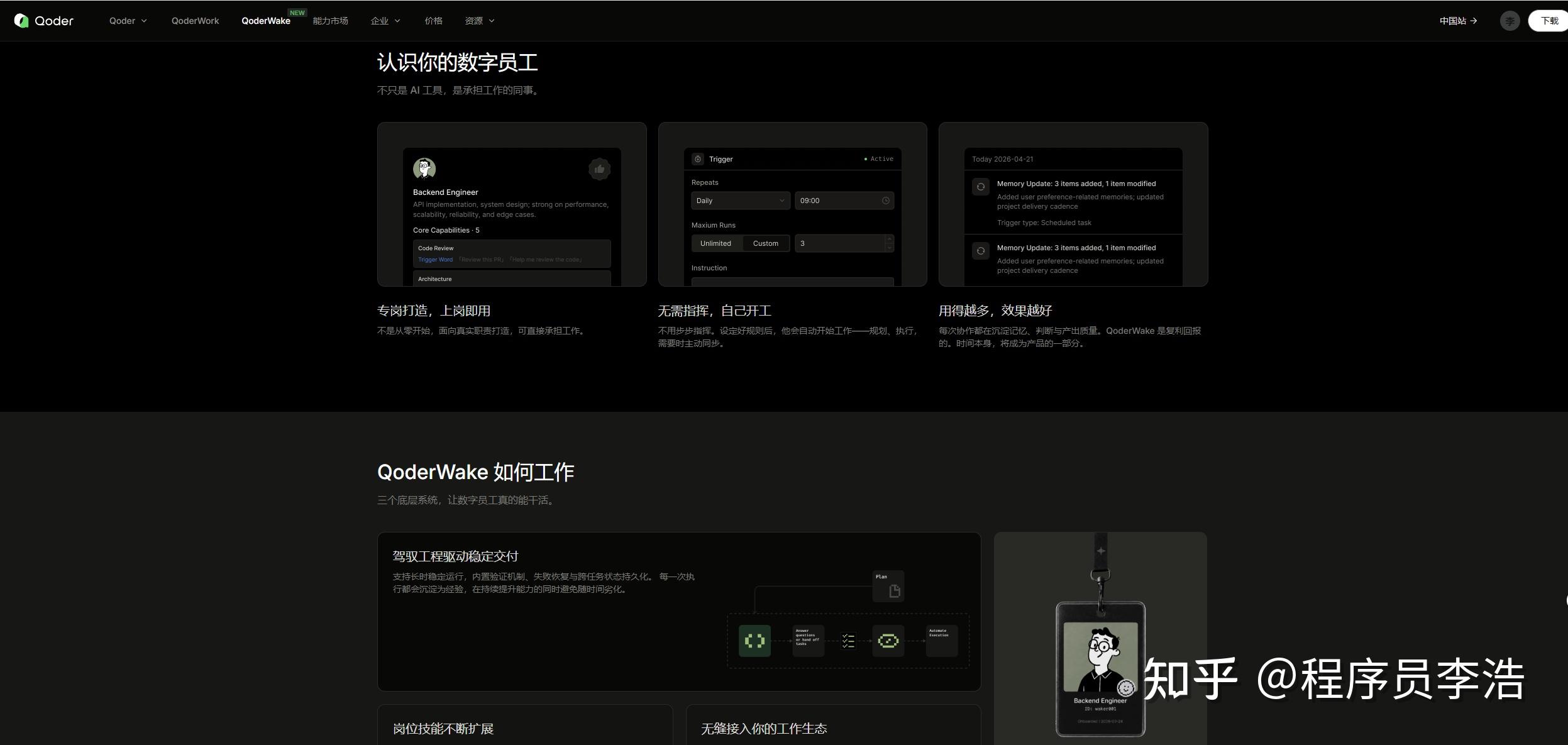1568x745 pixels.
Task: Click the 下载 download button
Action: (1549, 21)
